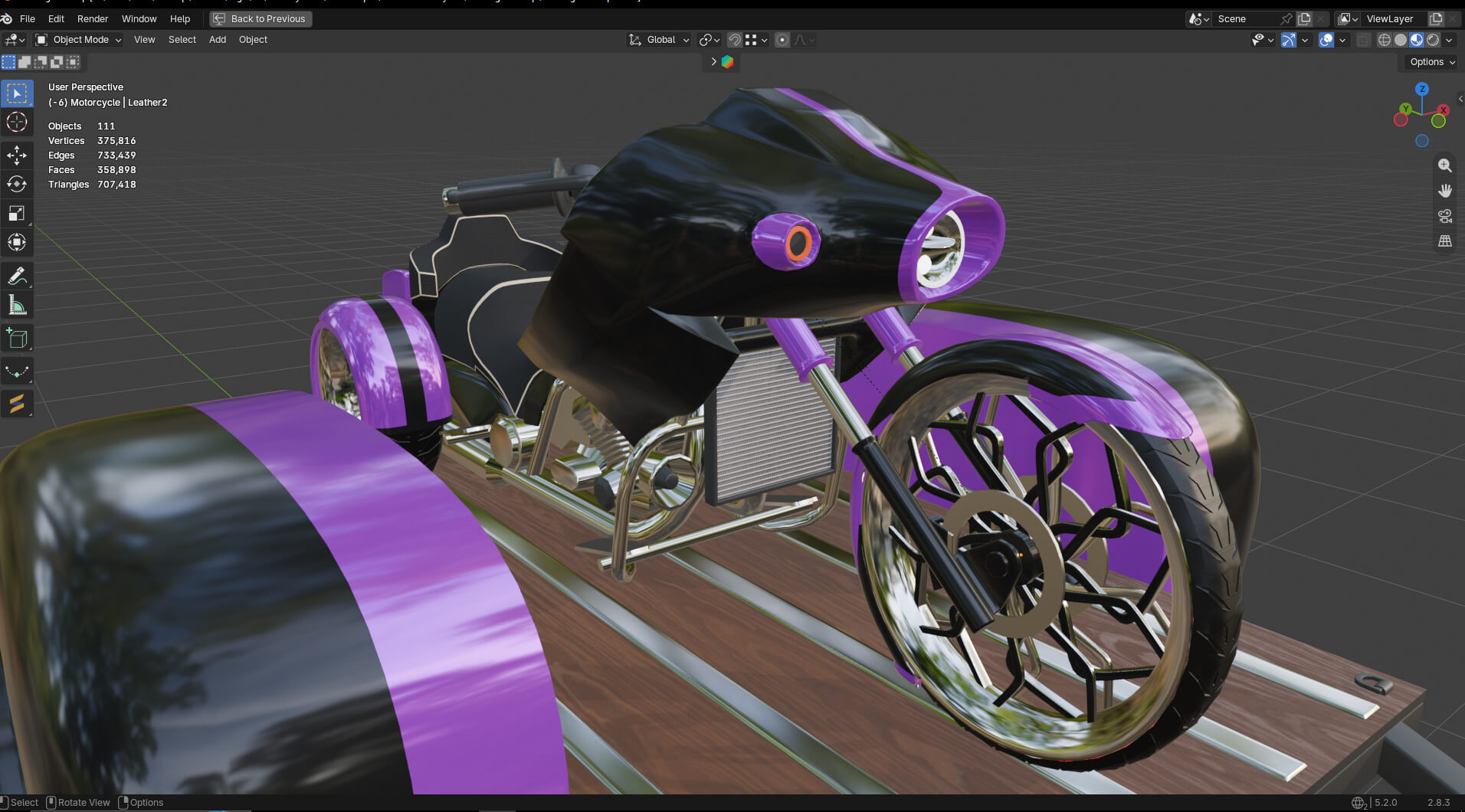Pick the Rotate tool

(17, 184)
